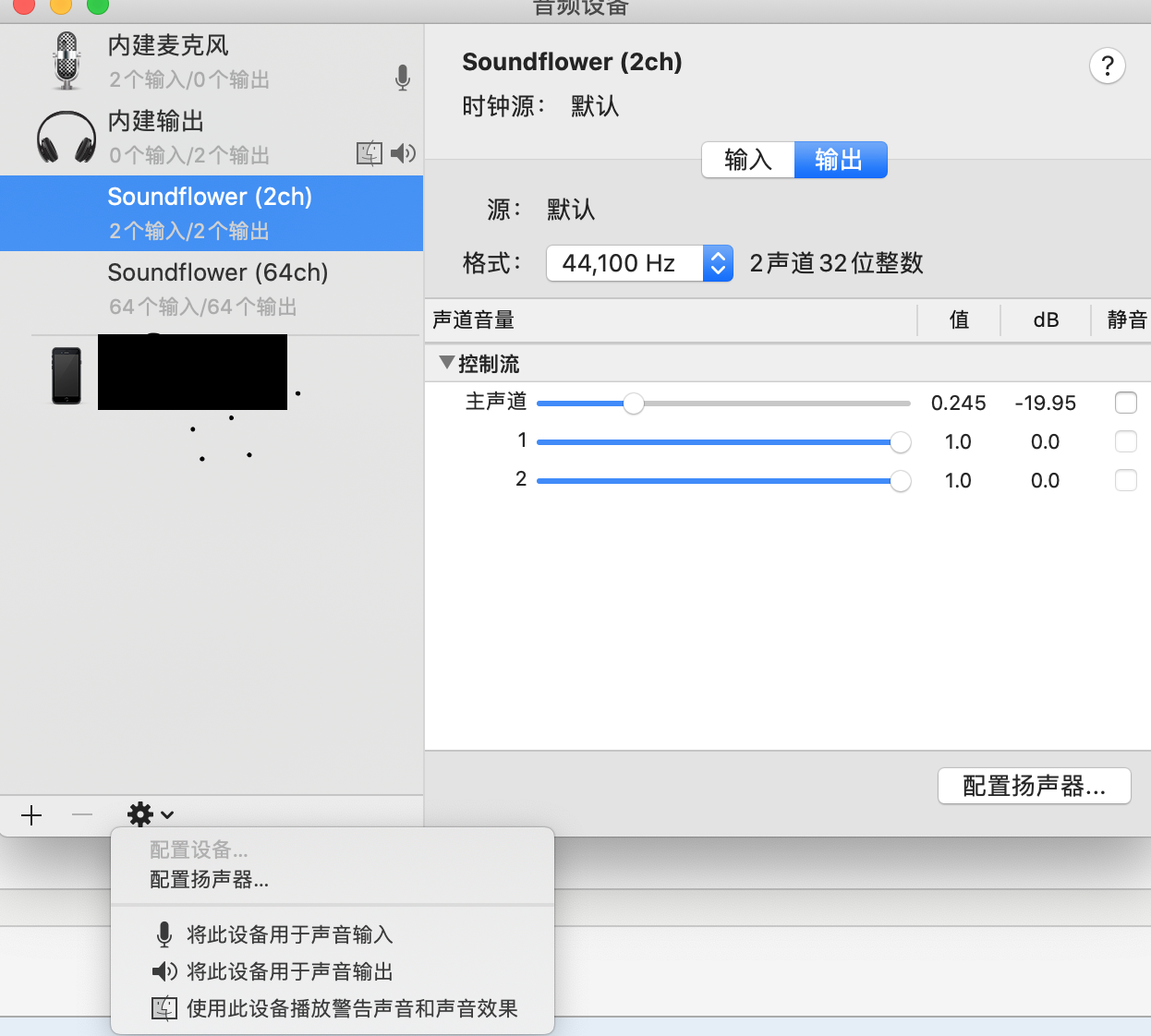Viewport: 1151px width, 1036px height.
Task: Open help with the question mark button
Action: pyautogui.click(x=1108, y=66)
